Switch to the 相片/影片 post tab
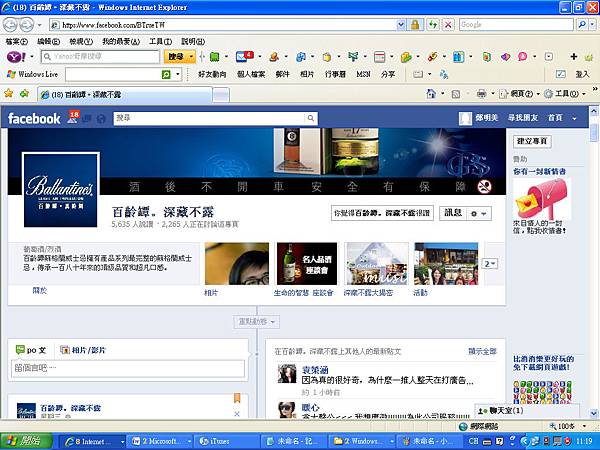Image resolution: width=600 pixels, height=450 pixels. (83, 350)
